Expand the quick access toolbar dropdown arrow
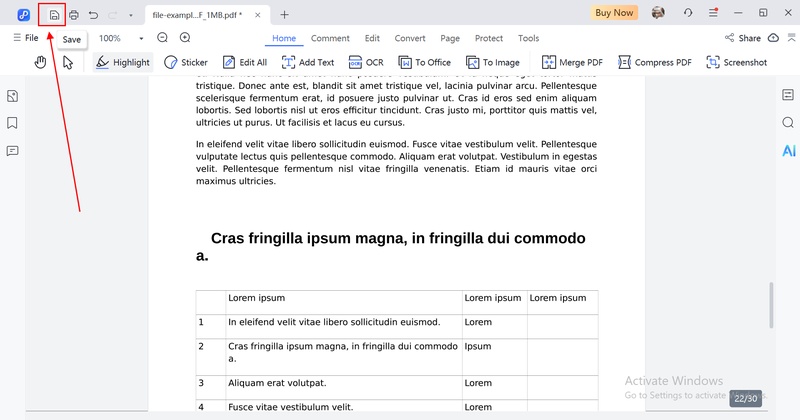This screenshot has height=420, width=800. (130, 15)
